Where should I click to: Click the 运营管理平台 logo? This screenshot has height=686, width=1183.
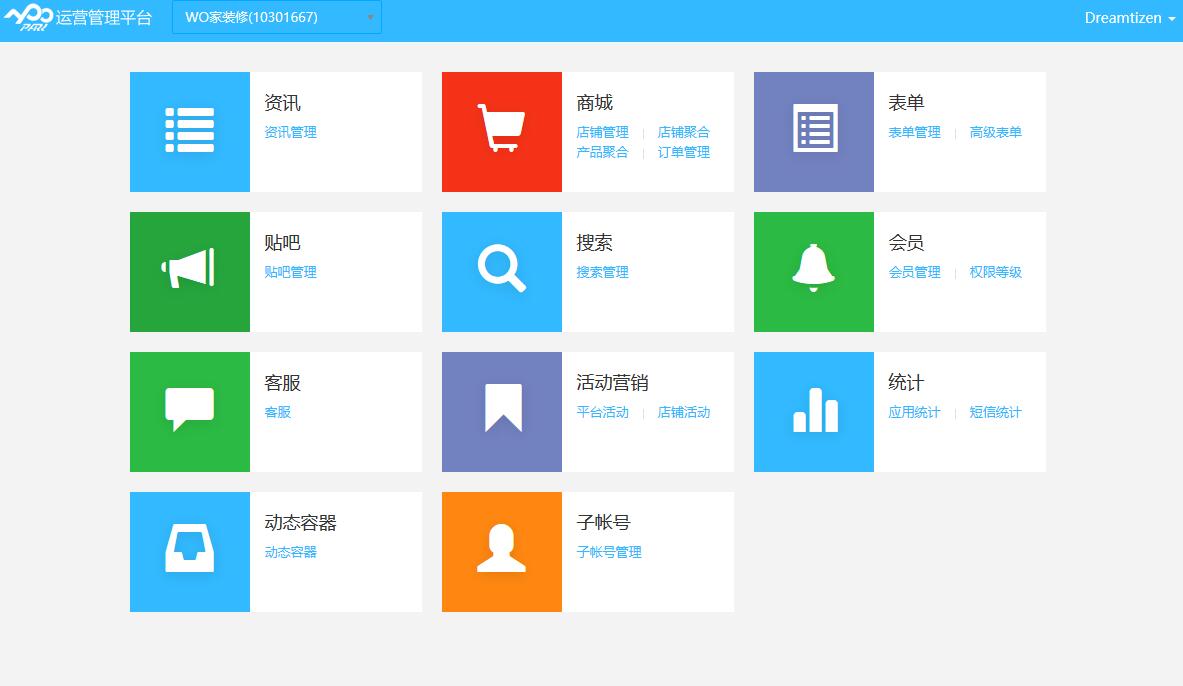click(x=80, y=17)
